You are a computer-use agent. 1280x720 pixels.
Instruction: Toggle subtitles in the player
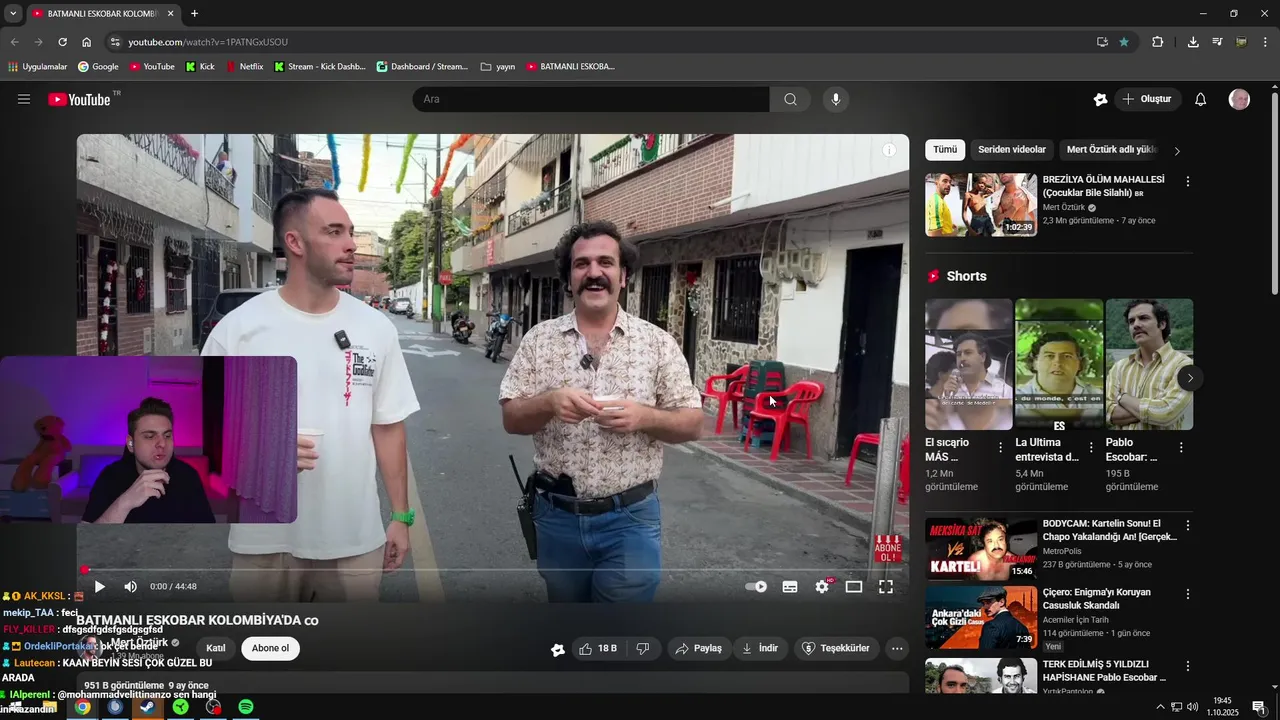[x=790, y=587]
